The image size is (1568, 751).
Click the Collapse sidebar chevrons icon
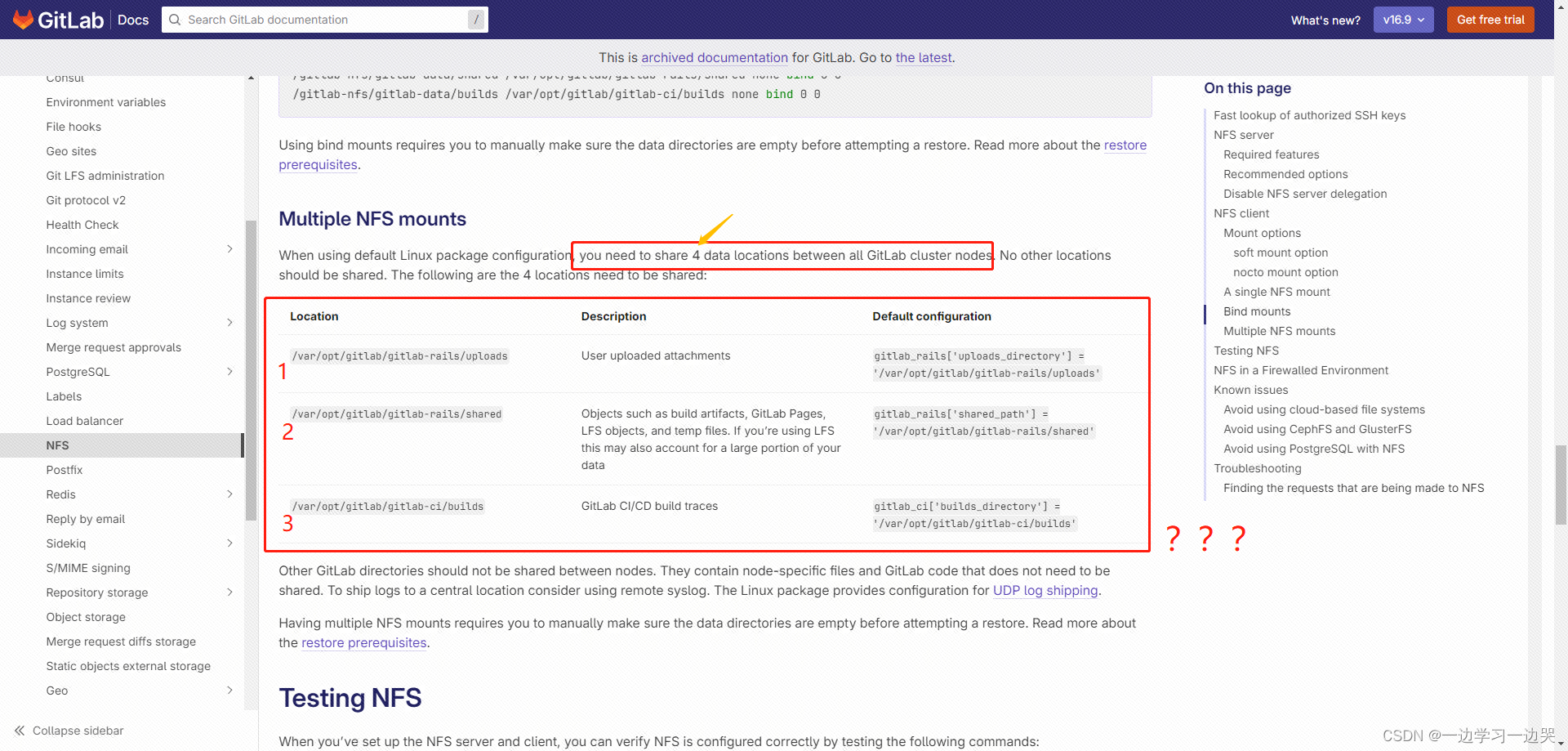[20, 731]
